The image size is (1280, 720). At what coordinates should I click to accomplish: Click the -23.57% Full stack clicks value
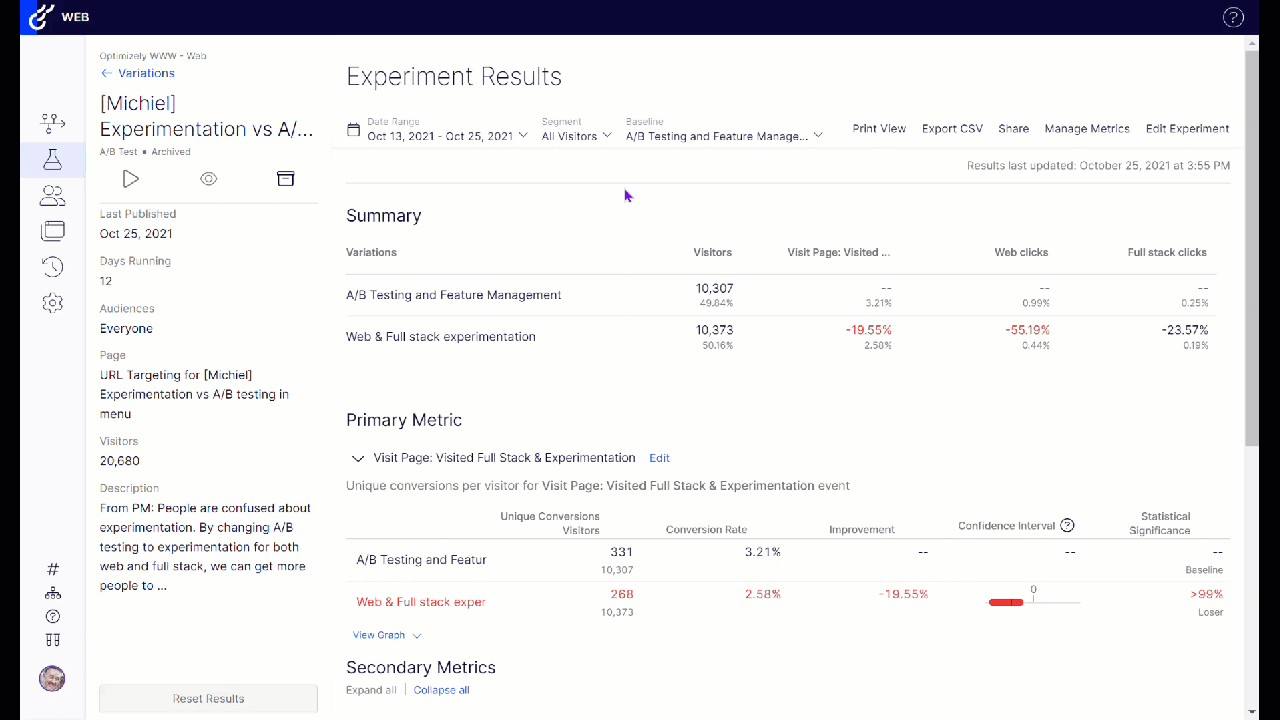coord(1185,330)
